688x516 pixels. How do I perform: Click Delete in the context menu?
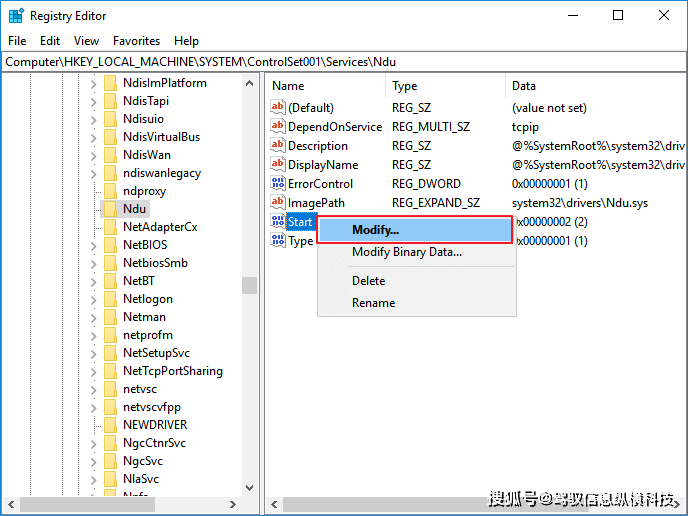(x=368, y=281)
